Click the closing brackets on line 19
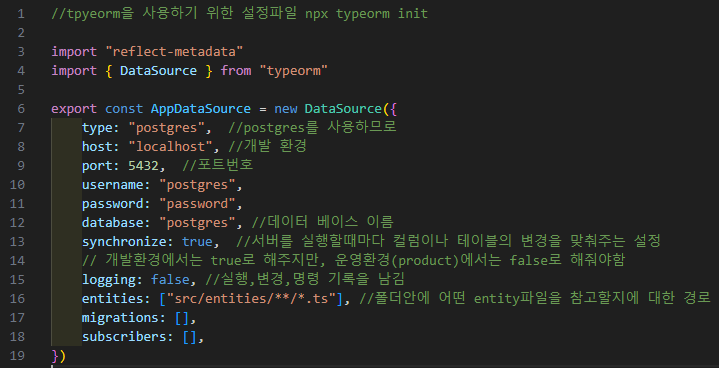Screen dimensions: 719x368 click(x=59, y=356)
